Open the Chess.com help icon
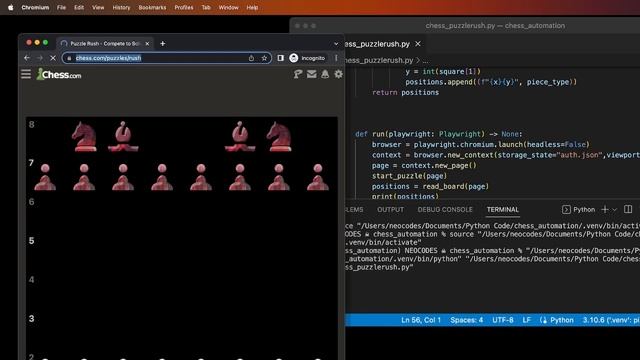The height and width of the screenshot is (360, 640). [x=298, y=74]
